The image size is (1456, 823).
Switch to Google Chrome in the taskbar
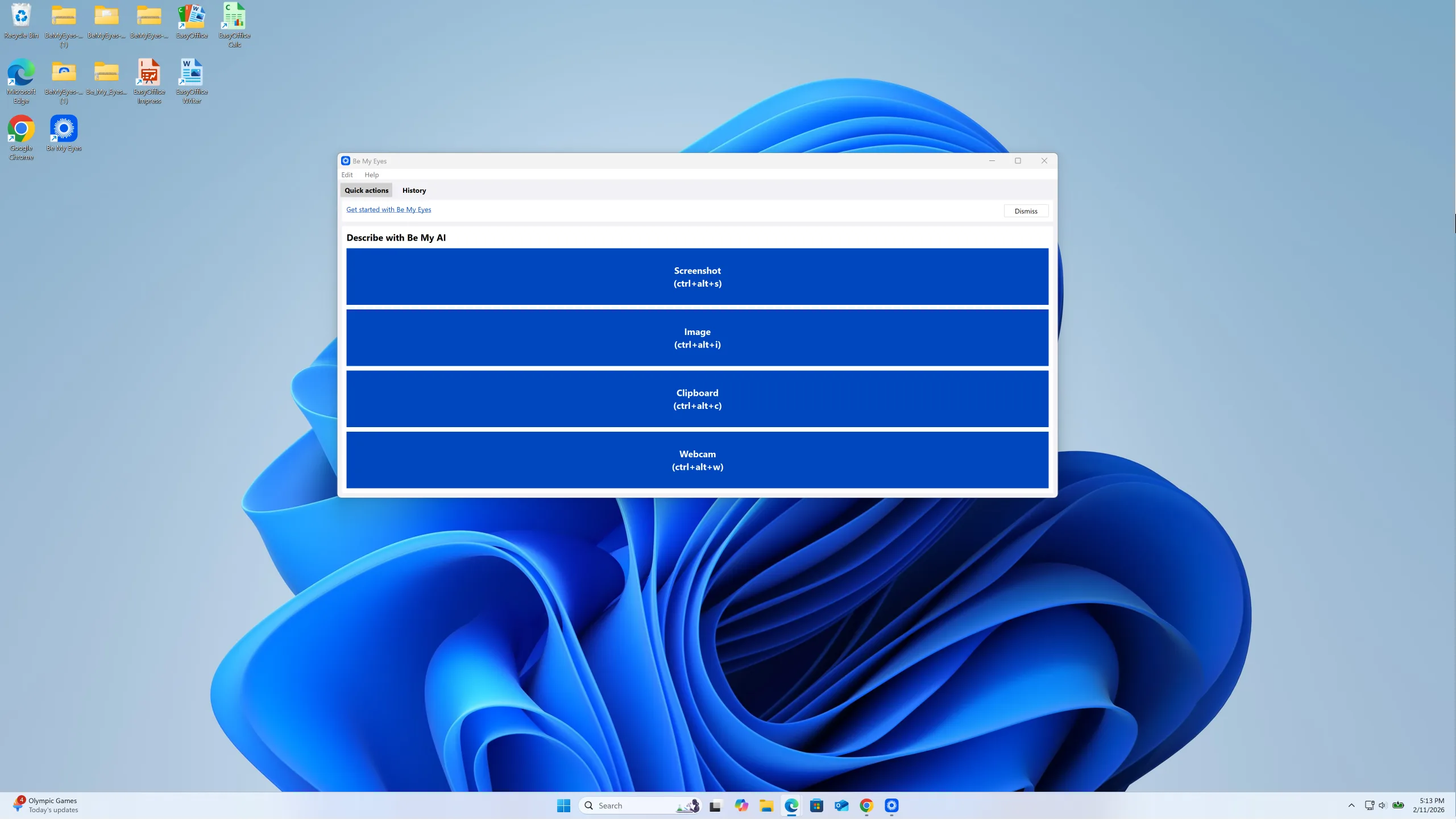tap(866, 805)
